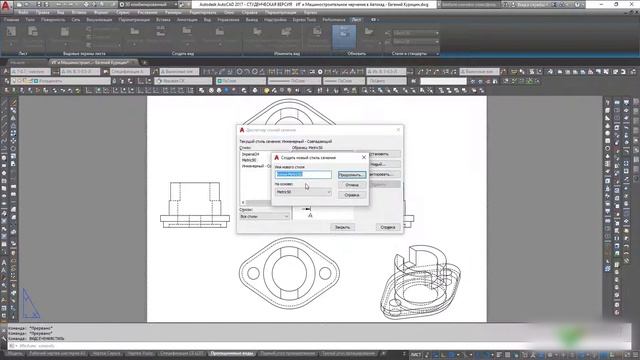
Task: Open the ПоСлою color control dropdown
Action: point(241,81)
